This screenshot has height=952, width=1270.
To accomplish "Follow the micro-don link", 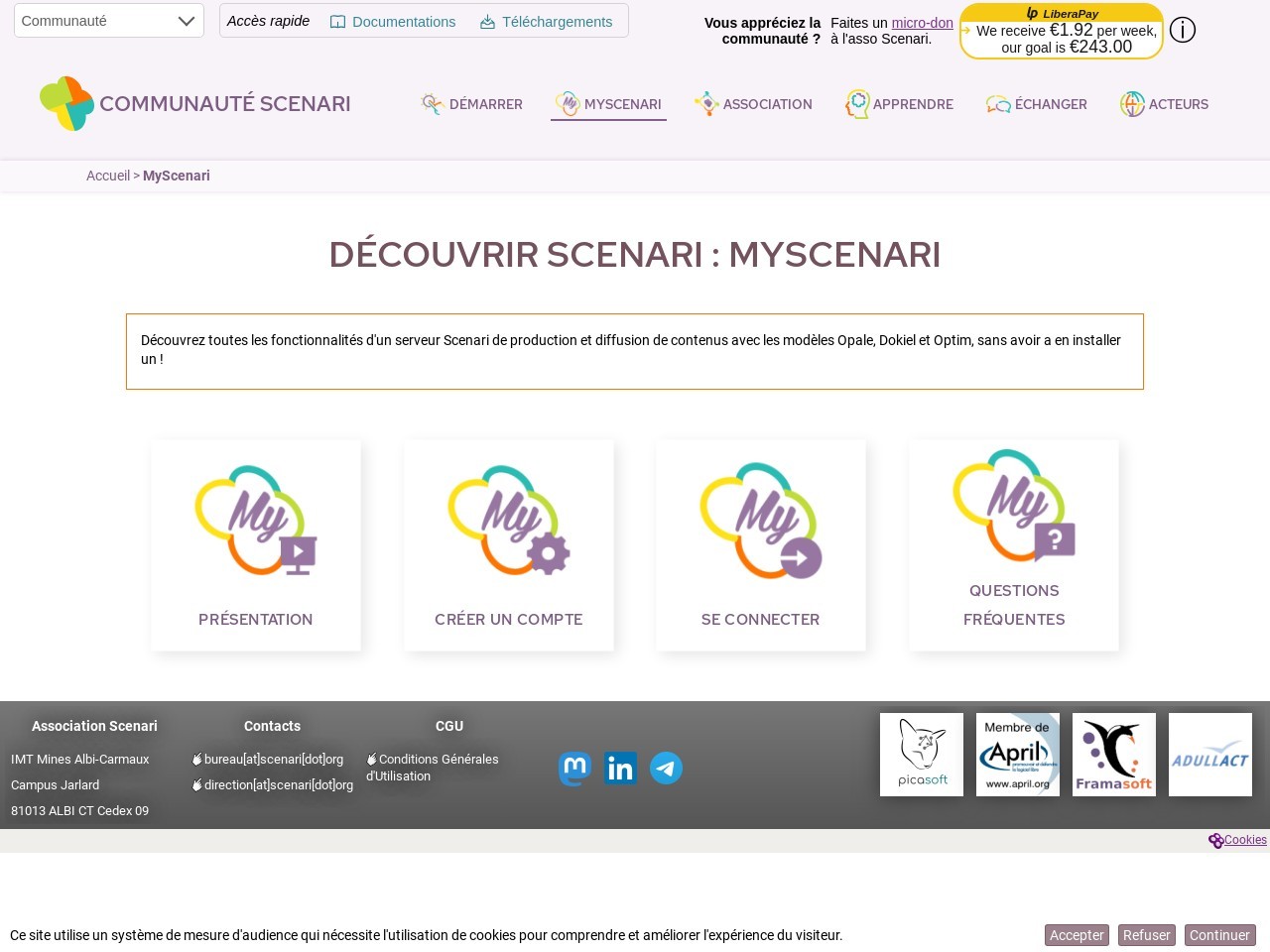I will click(922, 23).
